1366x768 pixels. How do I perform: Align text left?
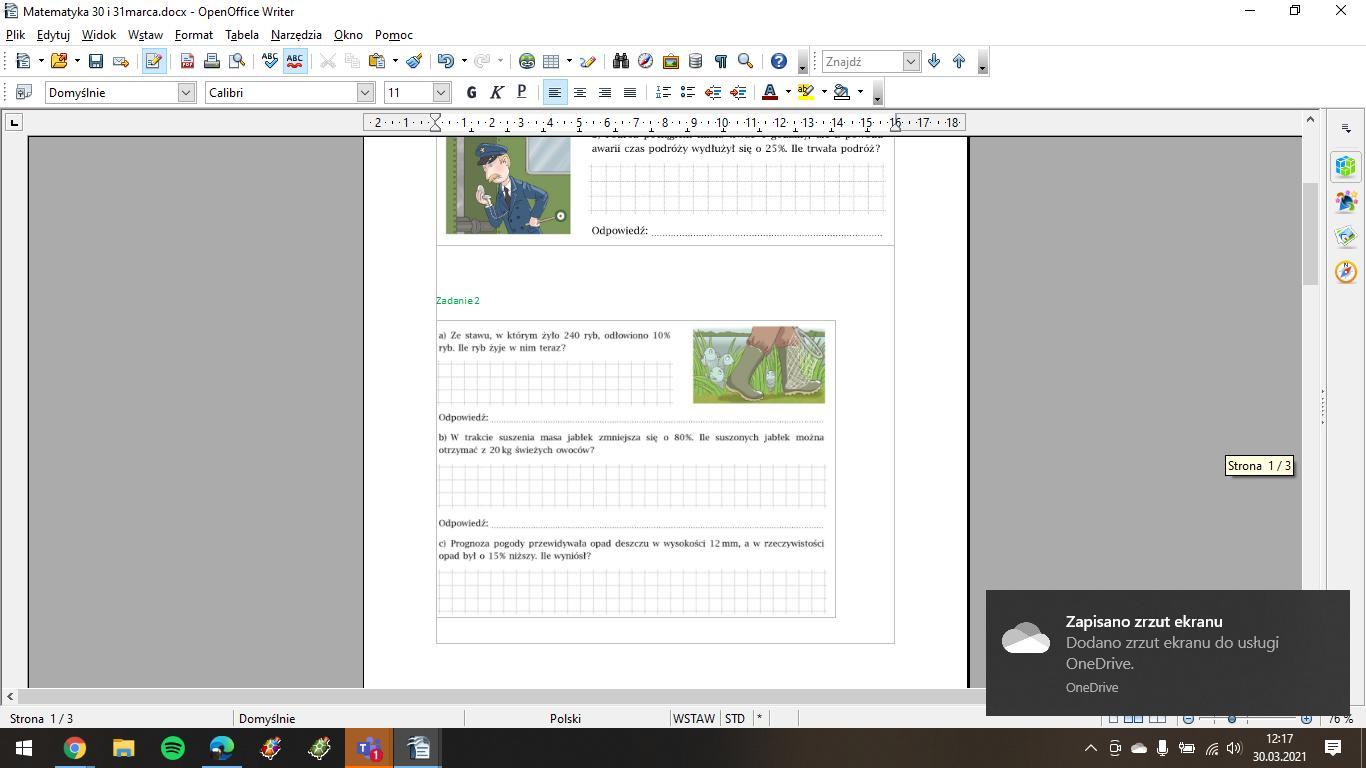click(x=555, y=92)
